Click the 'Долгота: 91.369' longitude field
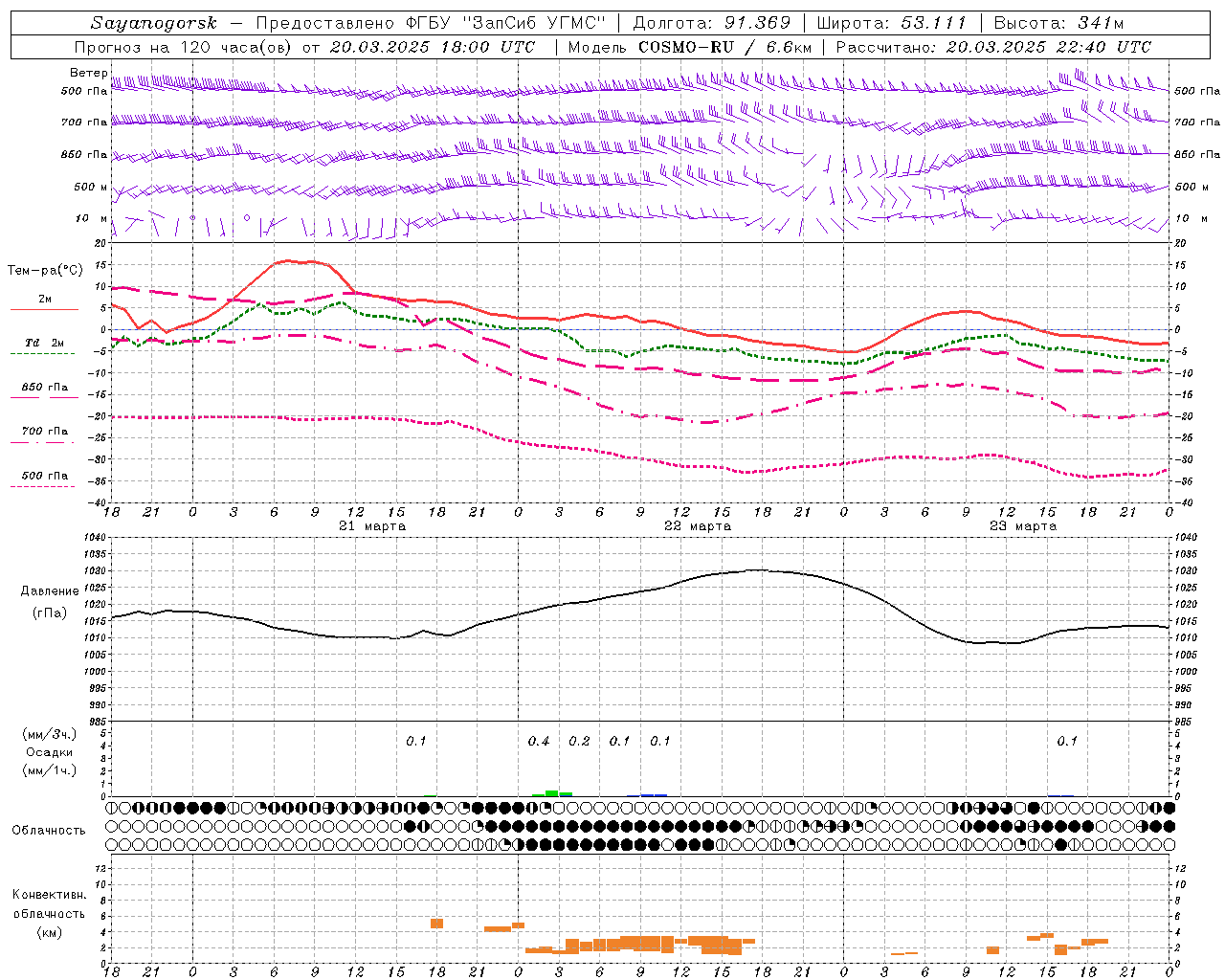1225x980 pixels. pos(712,23)
